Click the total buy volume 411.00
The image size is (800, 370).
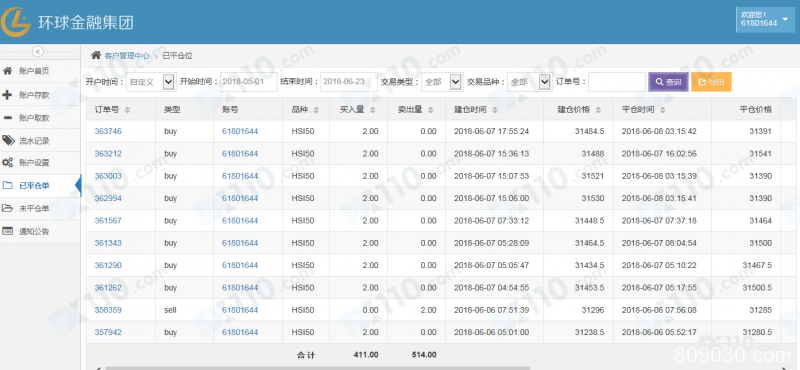pyautogui.click(x=366, y=355)
